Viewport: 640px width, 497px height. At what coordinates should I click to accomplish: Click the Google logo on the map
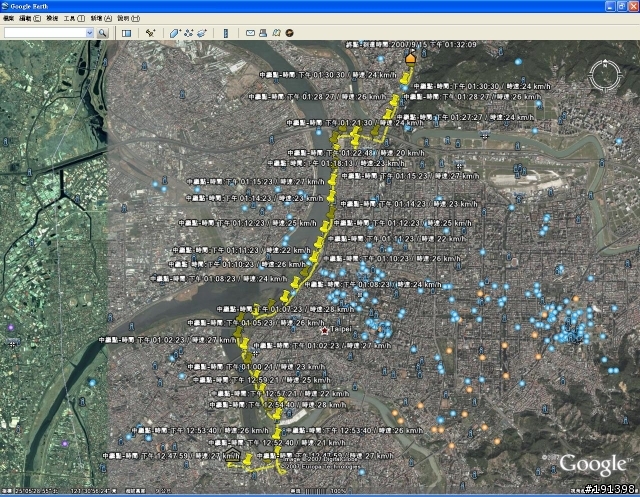593,464
